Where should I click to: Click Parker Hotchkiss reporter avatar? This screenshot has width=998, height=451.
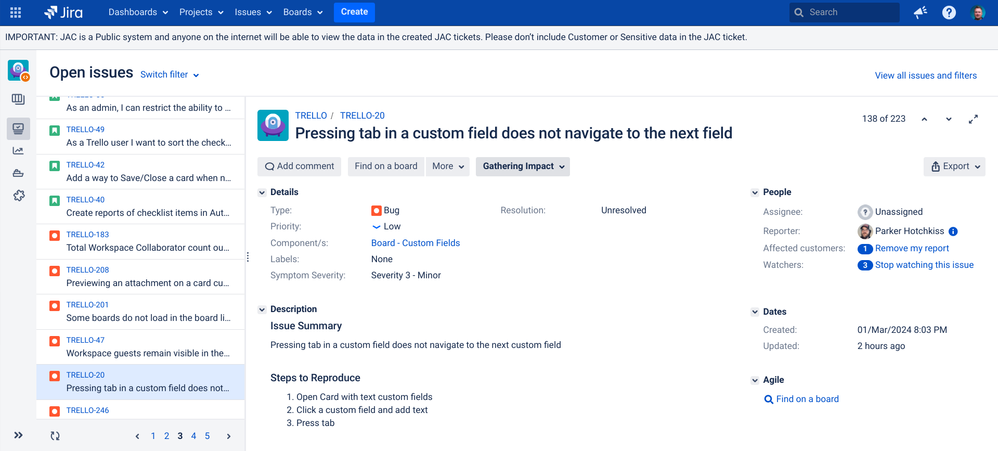pos(865,232)
